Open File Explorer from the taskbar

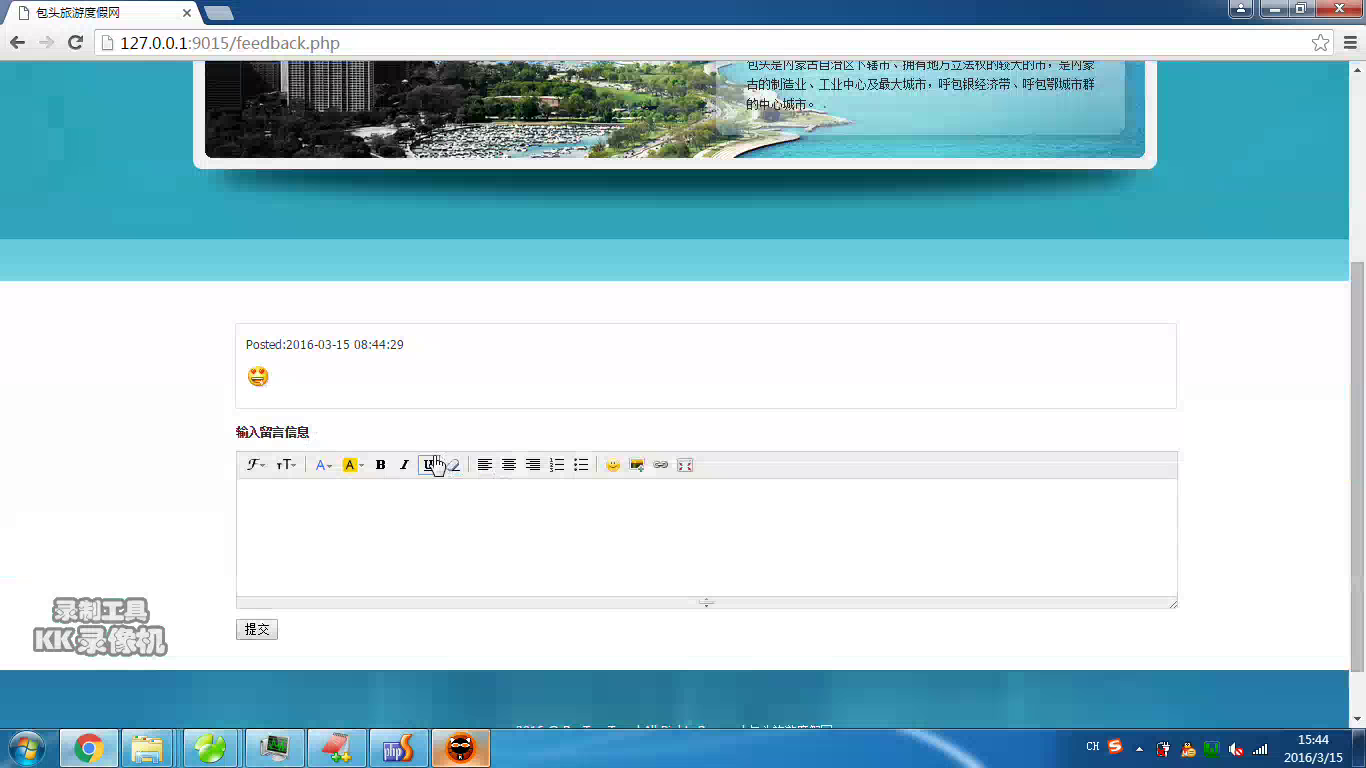tap(148, 748)
